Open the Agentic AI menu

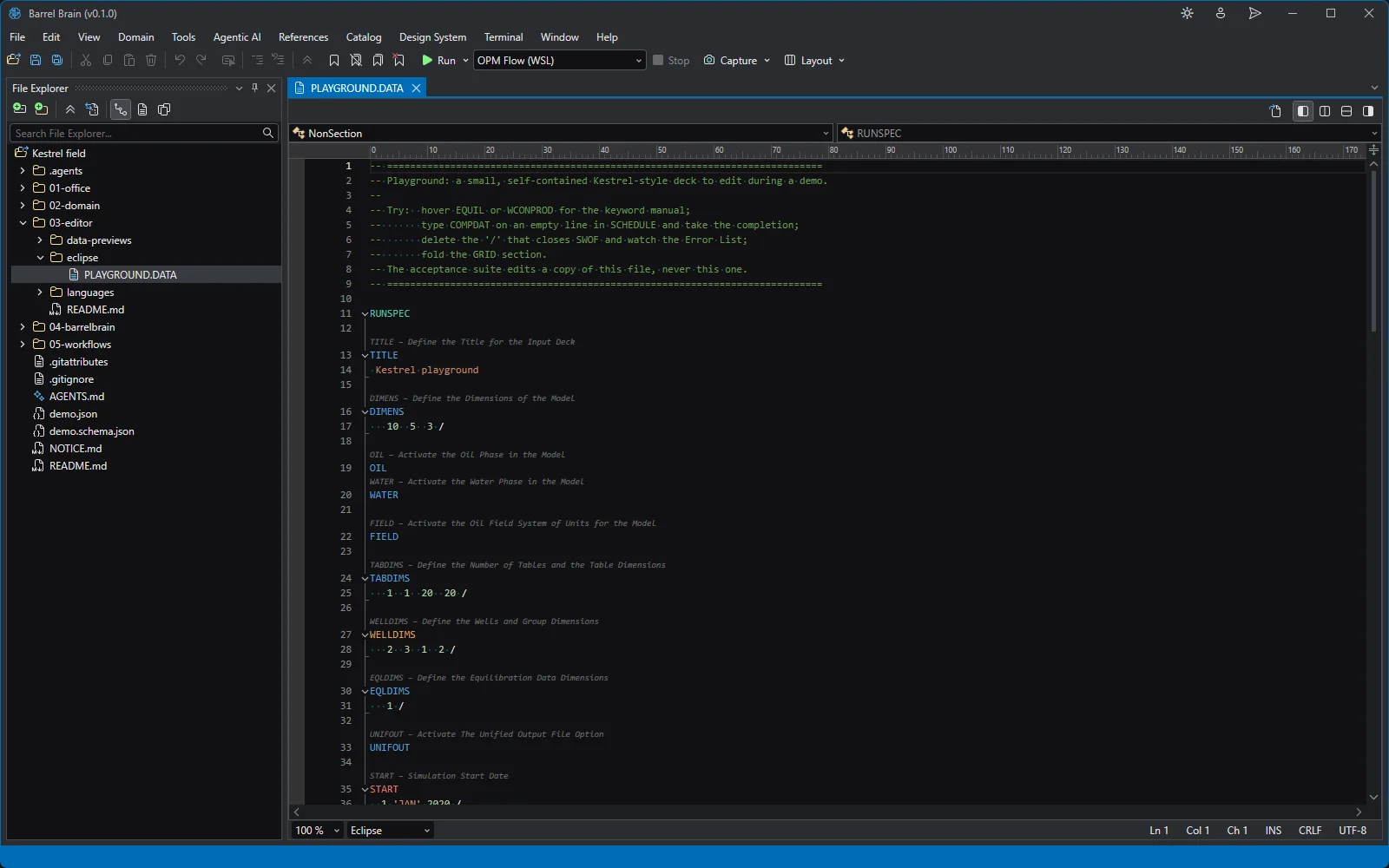point(237,37)
